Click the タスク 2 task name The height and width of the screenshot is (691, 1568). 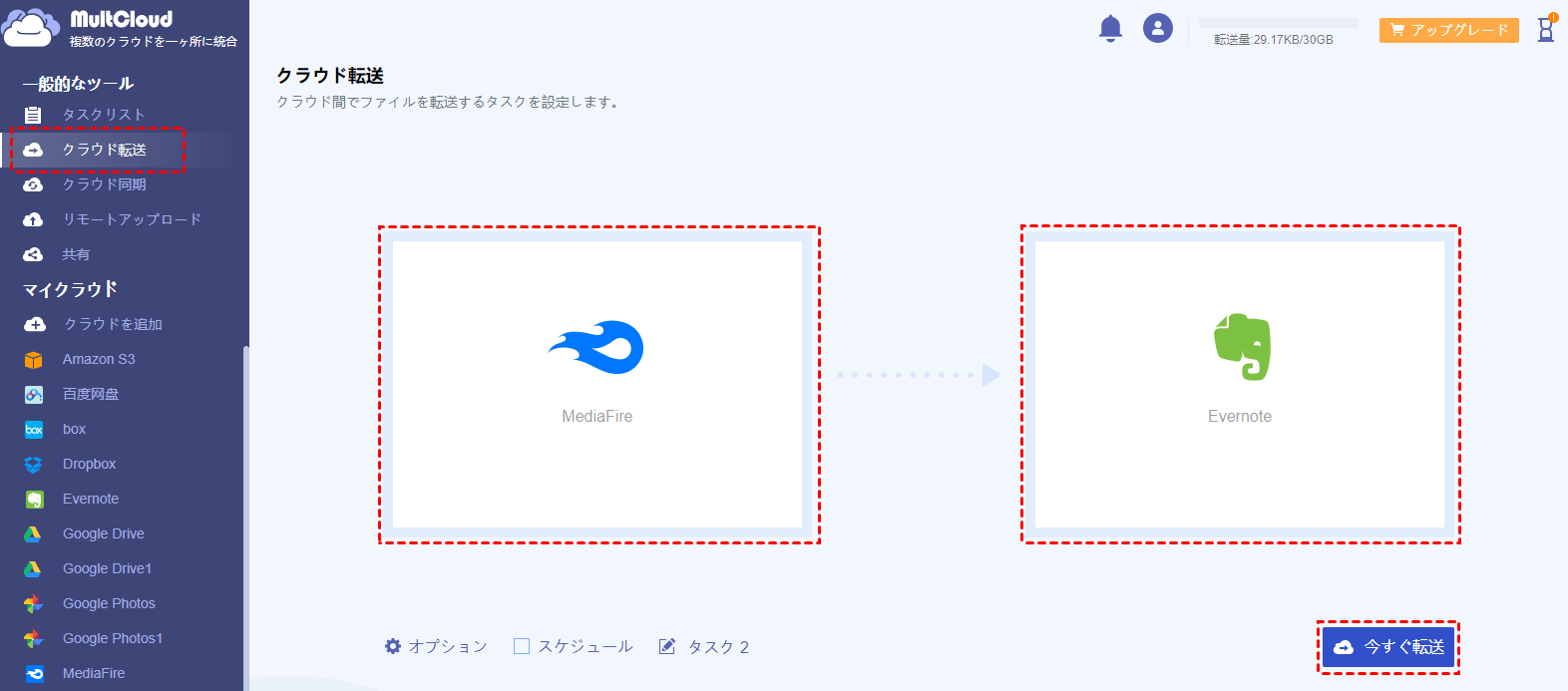[x=718, y=647]
